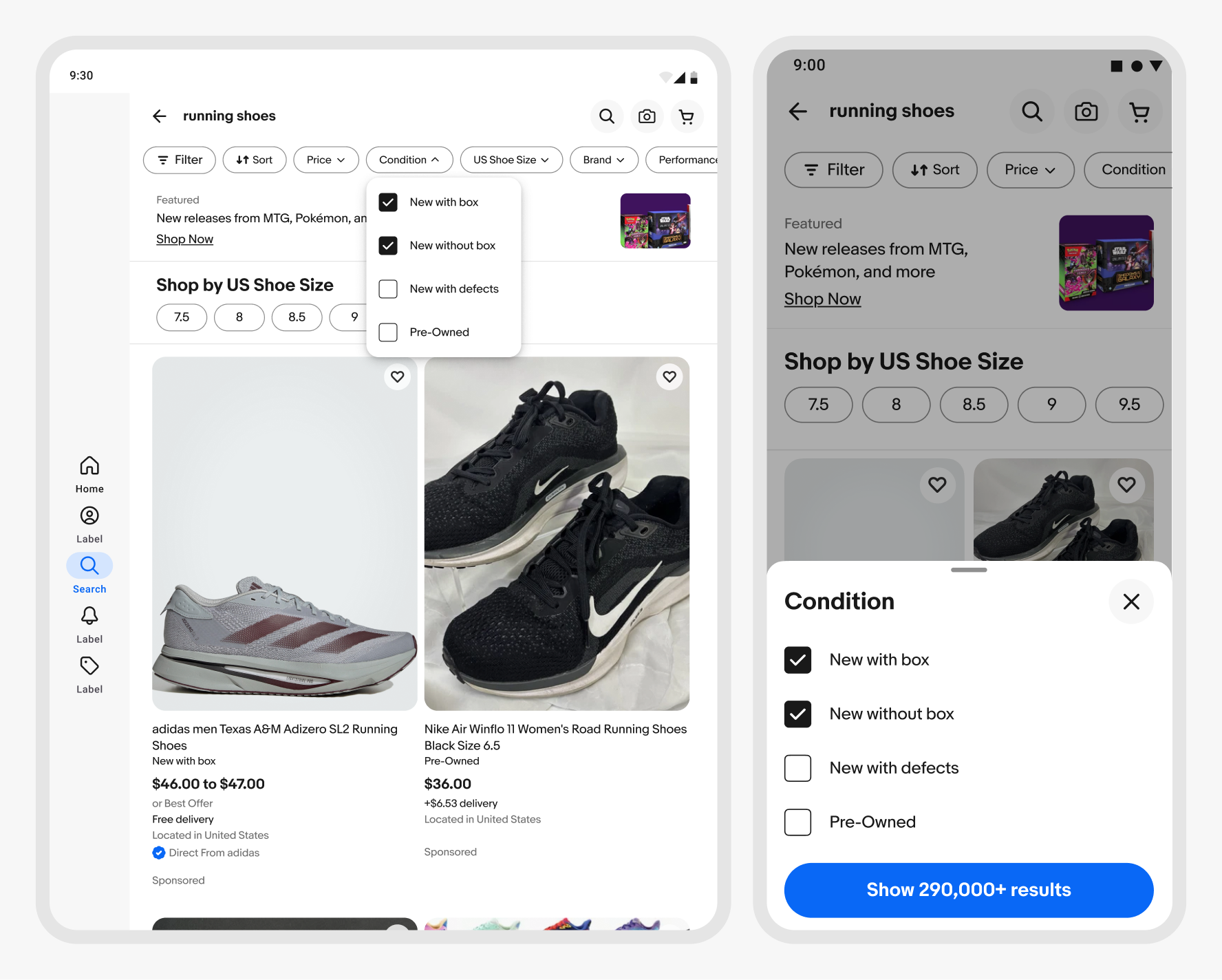The height and width of the screenshot is (980, 1222).
Task: Open the Nike Air Winflo shoe photo
Action: [x=557, y=533]
